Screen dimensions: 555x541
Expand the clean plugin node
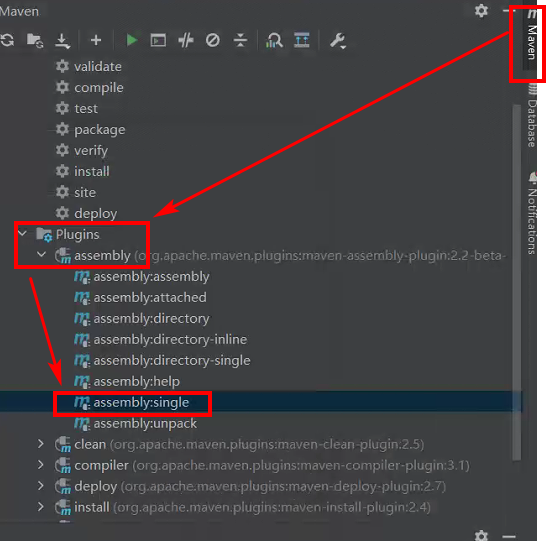(41, 444)
